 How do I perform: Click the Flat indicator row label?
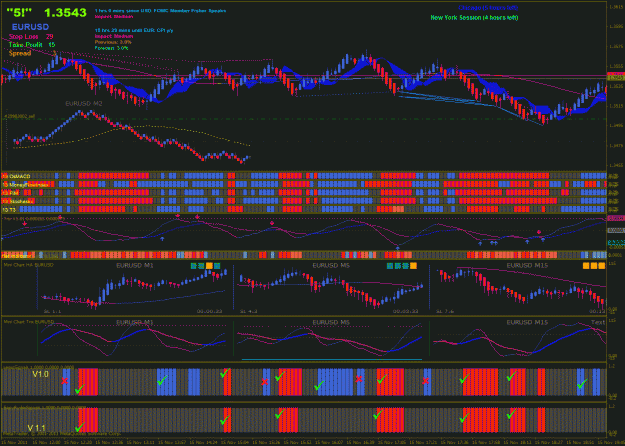click(x=18, y=255)
